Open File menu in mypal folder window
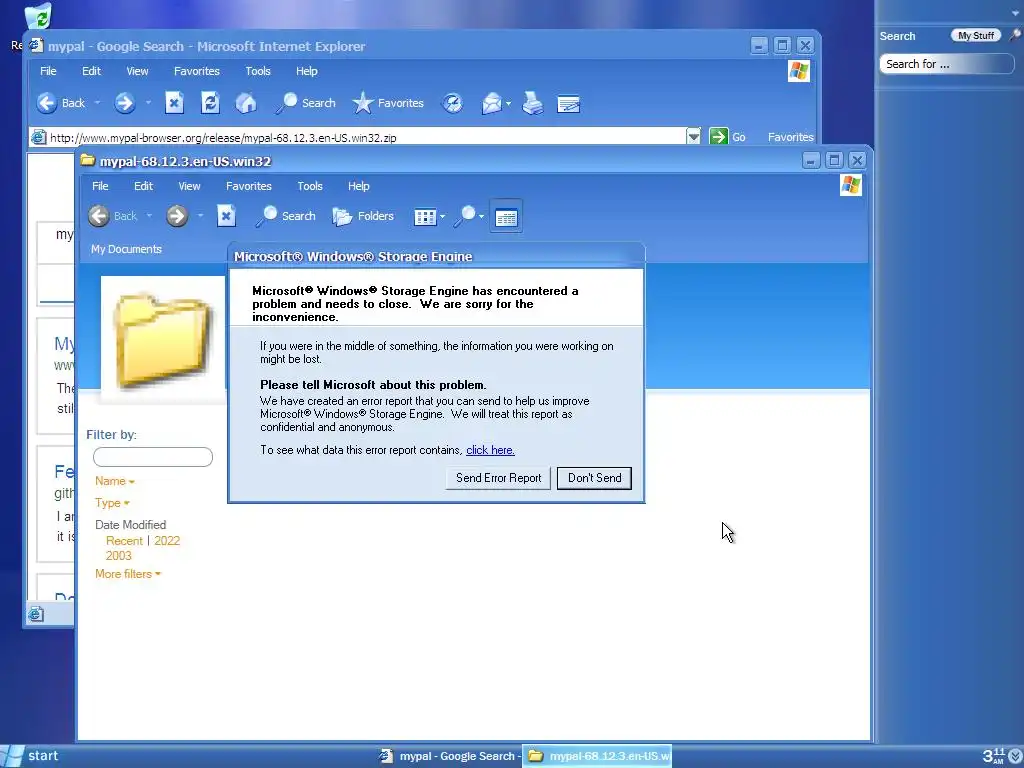The width and height of the screenshot is (1024, 768). tap(100, 186)
